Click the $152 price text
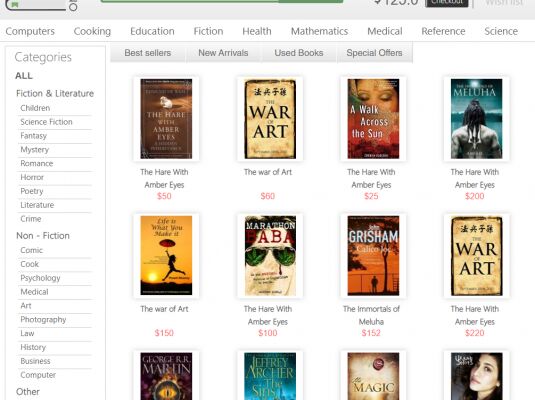This screenshot has width=535, height=400. pyautogui.click(x=371, y=333)
